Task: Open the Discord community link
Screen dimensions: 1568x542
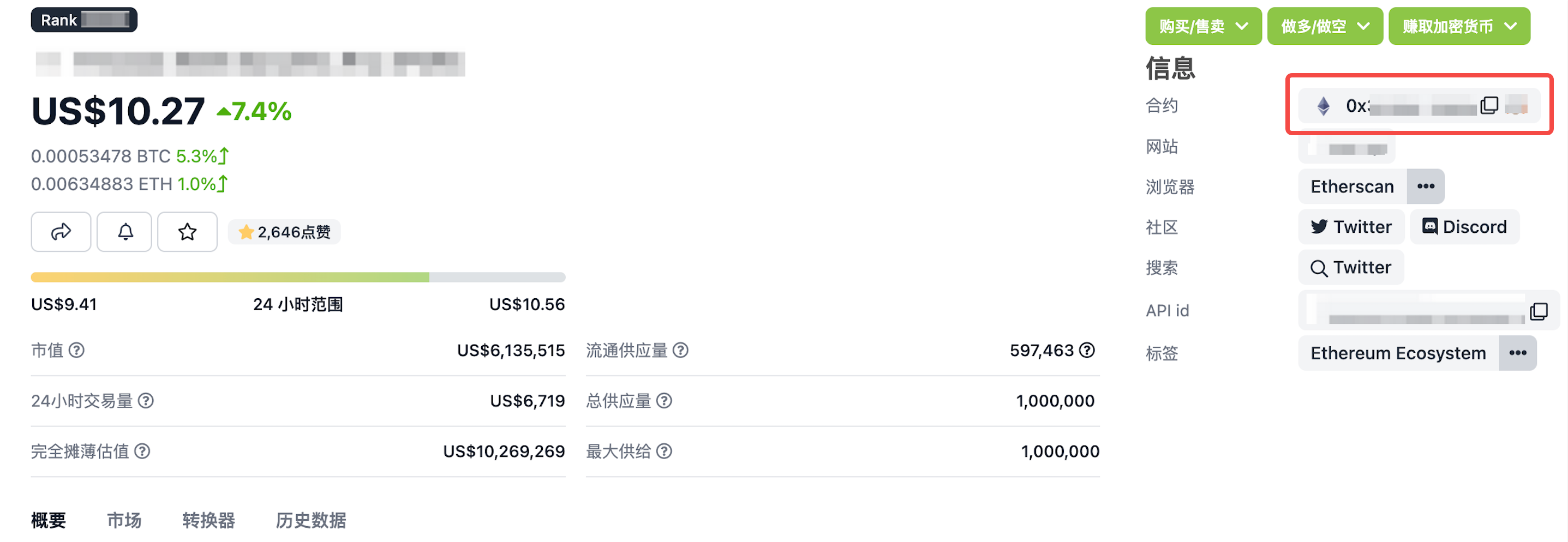Action: 1464,227
